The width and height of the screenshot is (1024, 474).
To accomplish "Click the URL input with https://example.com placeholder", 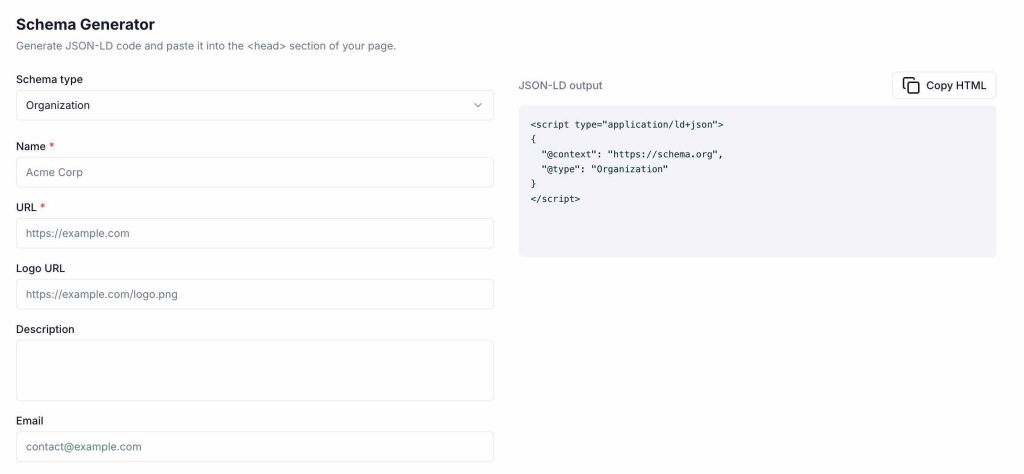I will tap(255, 233).
